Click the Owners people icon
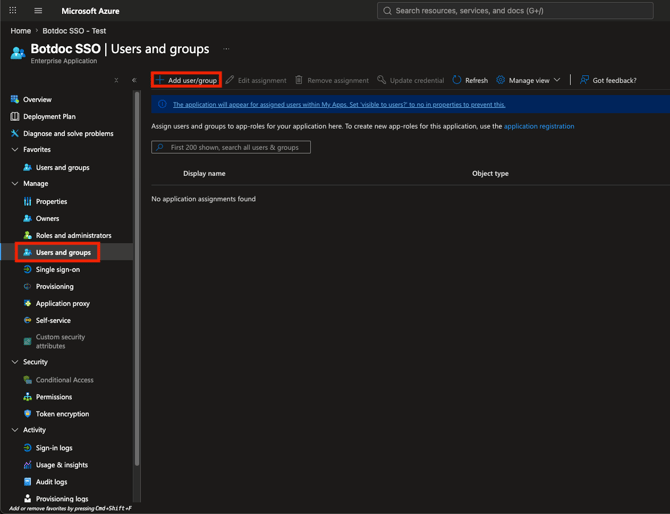This screenshot has height=514, width=670. (x=27, y=218)
